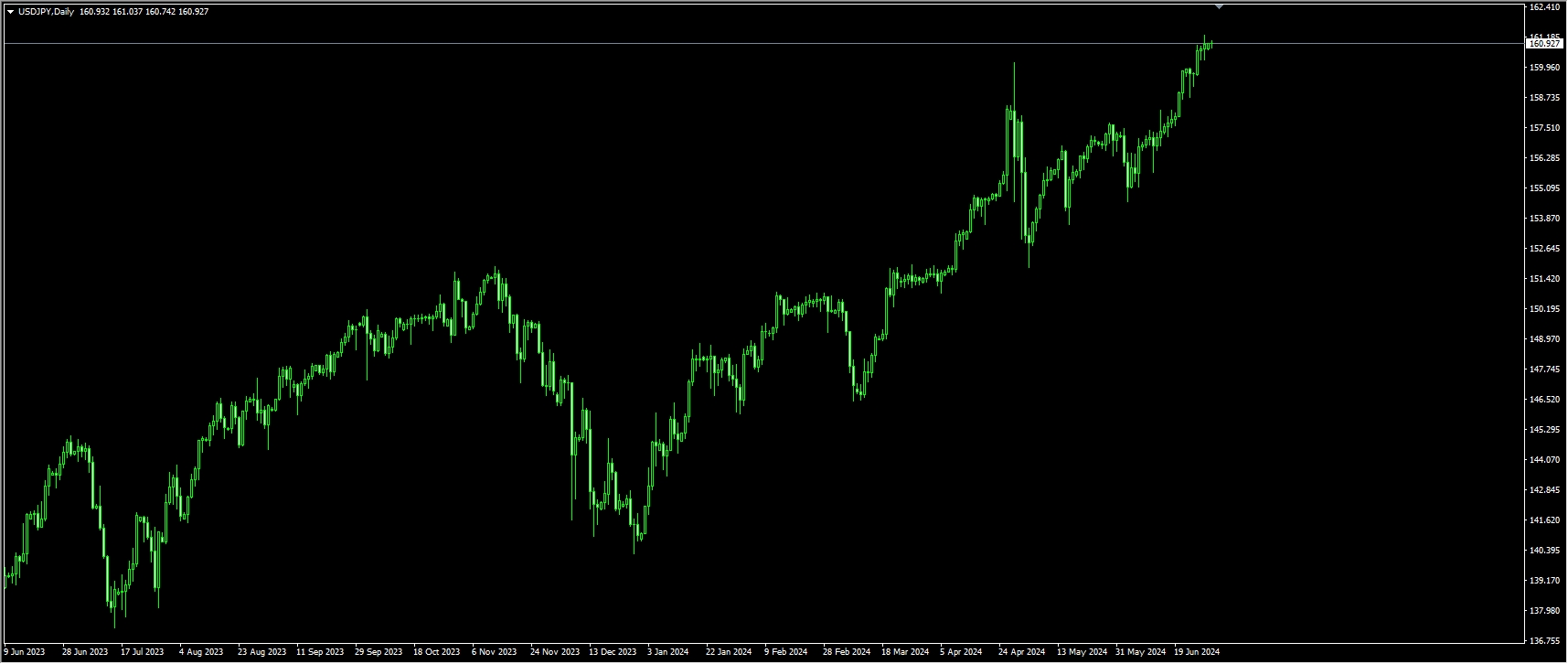Image resolution: width=1568 pixels, height=664 pixels.
Task: Click the 17 Jul 2023 date label
Action: click(x=142, y=653)
